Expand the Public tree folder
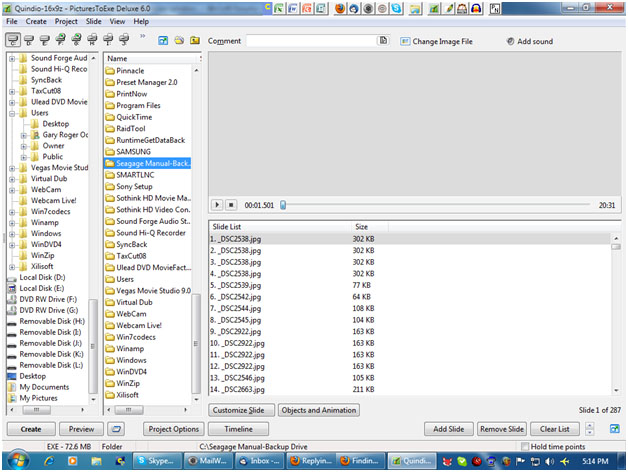Screen dimensions: 628x472 click(x=24, y=157)
